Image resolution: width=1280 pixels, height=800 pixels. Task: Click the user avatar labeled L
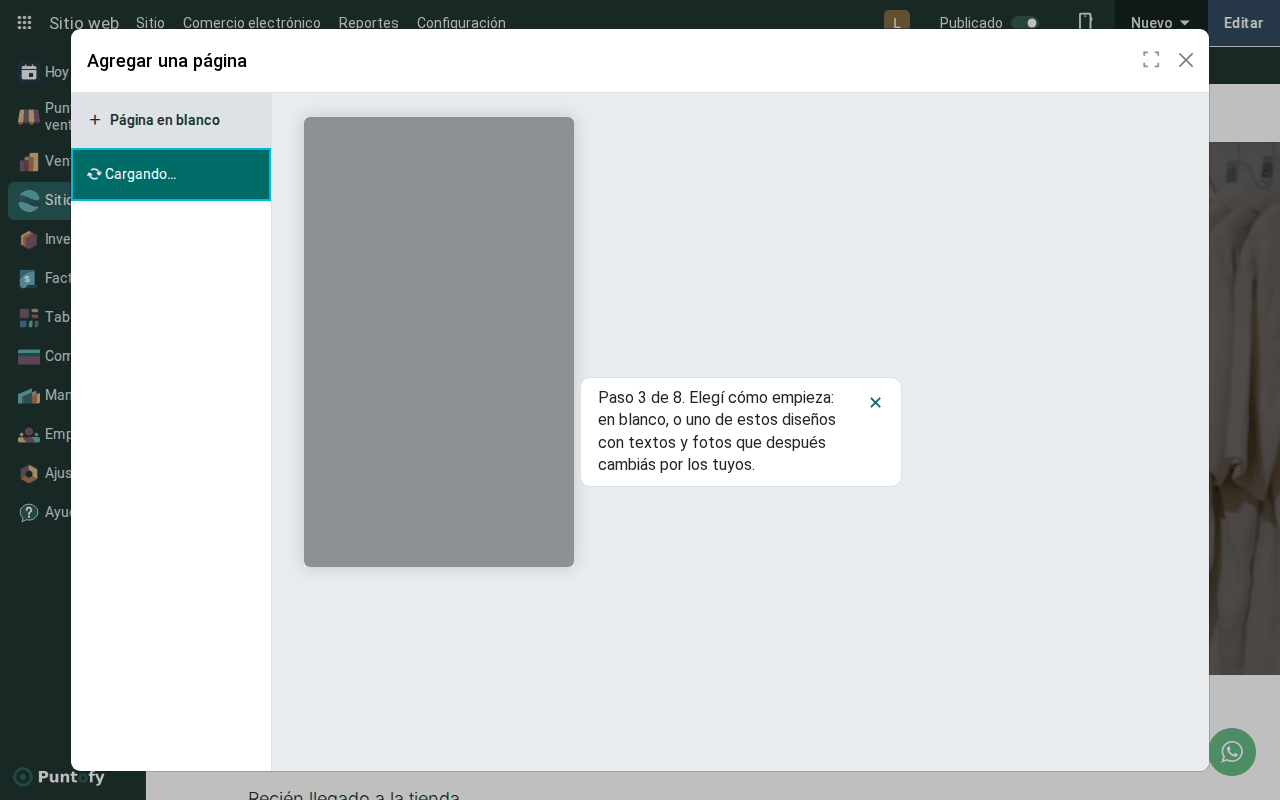pyautogui.click(x=897, y=23)
